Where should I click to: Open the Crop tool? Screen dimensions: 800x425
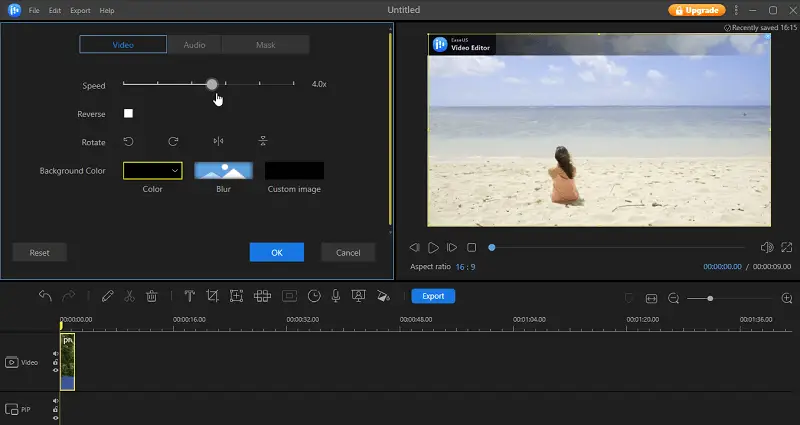tap(212, 296)
